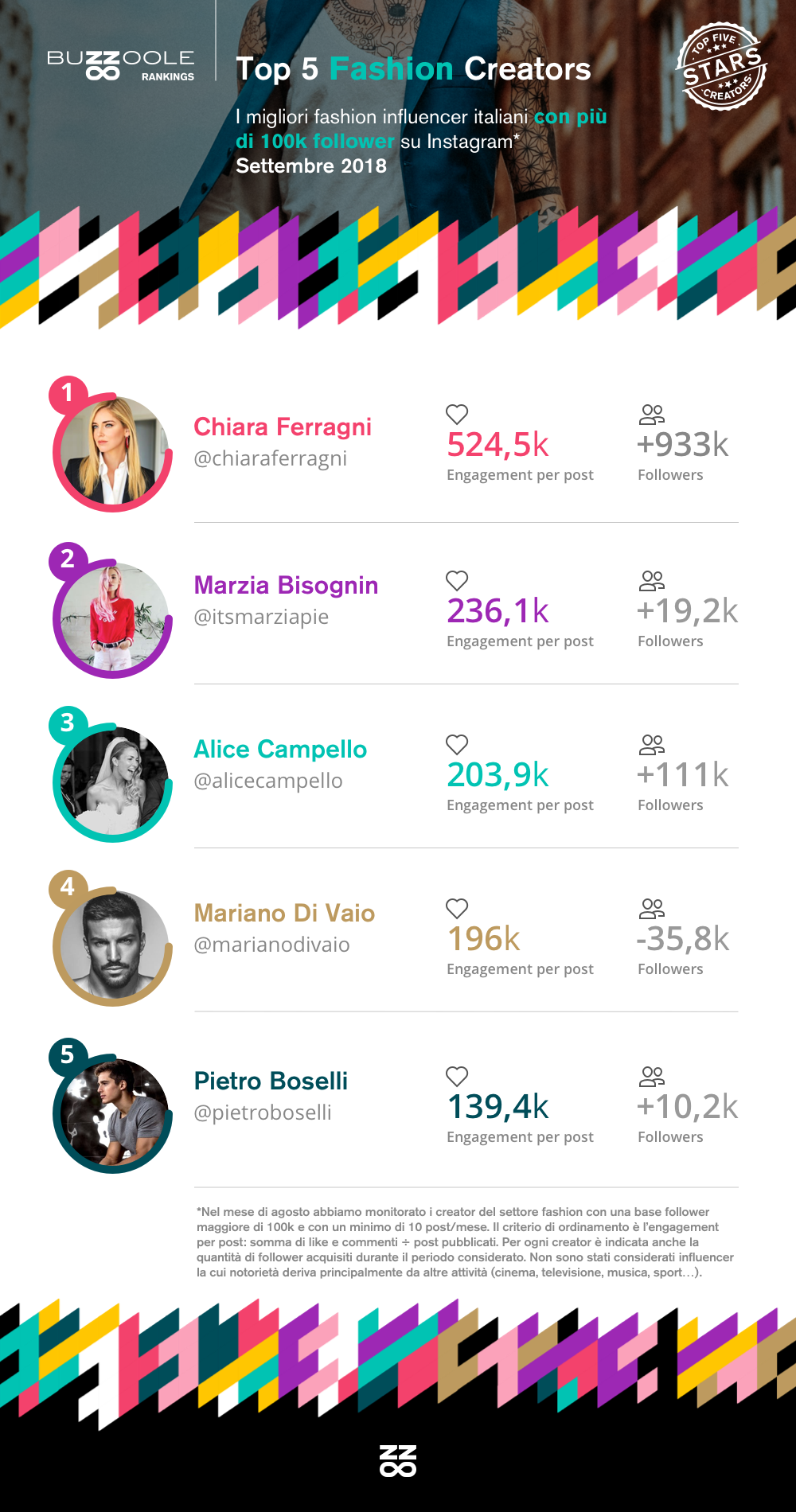Open Chiara Ferragni's profile photo
The height and width of the screenshot is (1512, 796).
114,452
